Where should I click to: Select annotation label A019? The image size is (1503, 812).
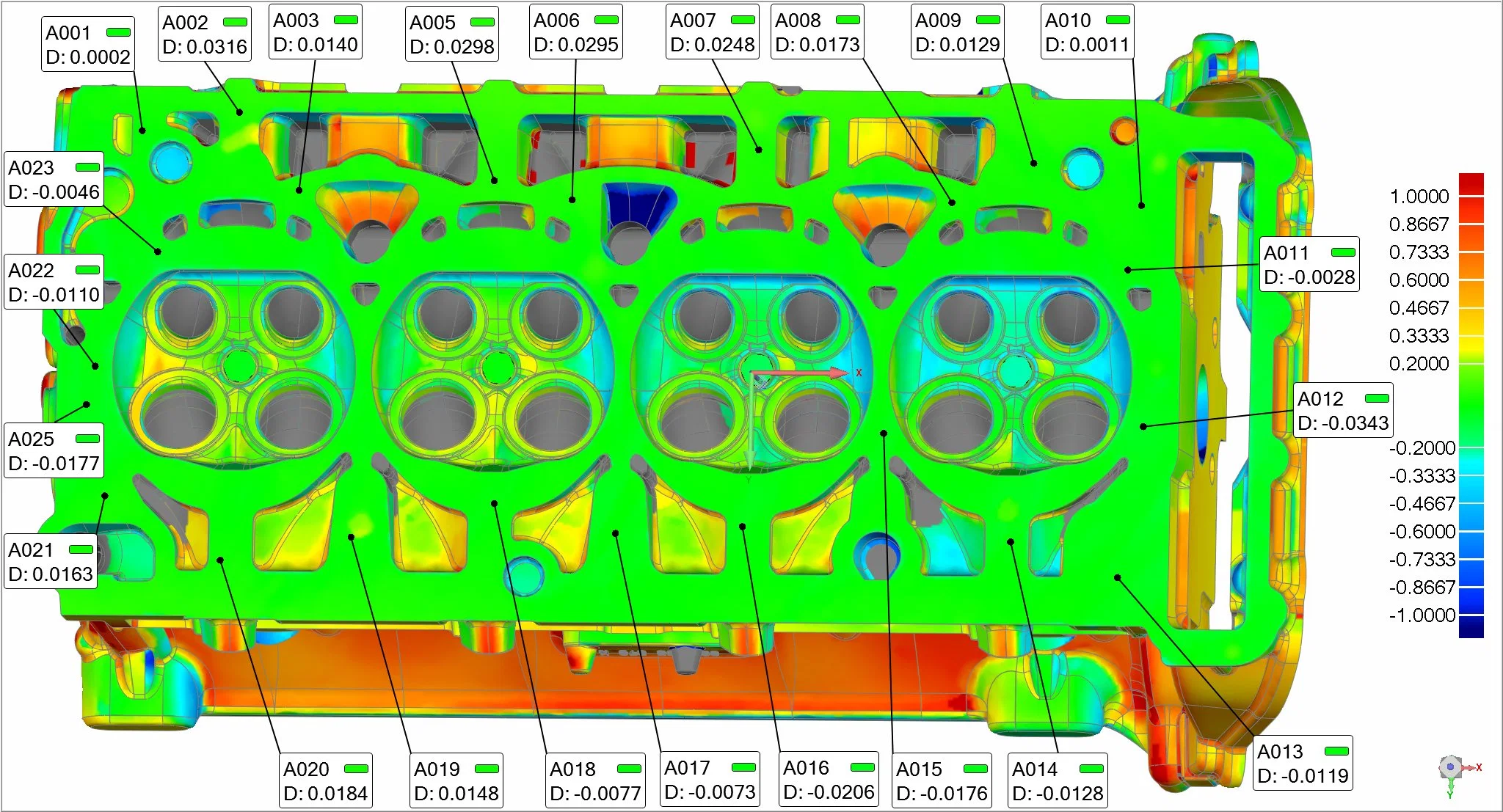(x=456, y=780)
